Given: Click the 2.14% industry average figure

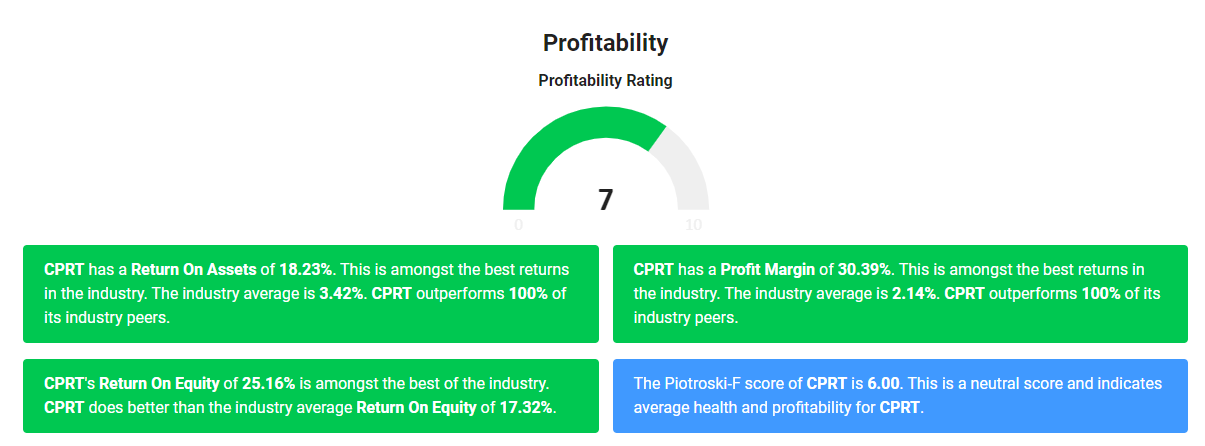Looking at the screenshot, I should point(912,294).
